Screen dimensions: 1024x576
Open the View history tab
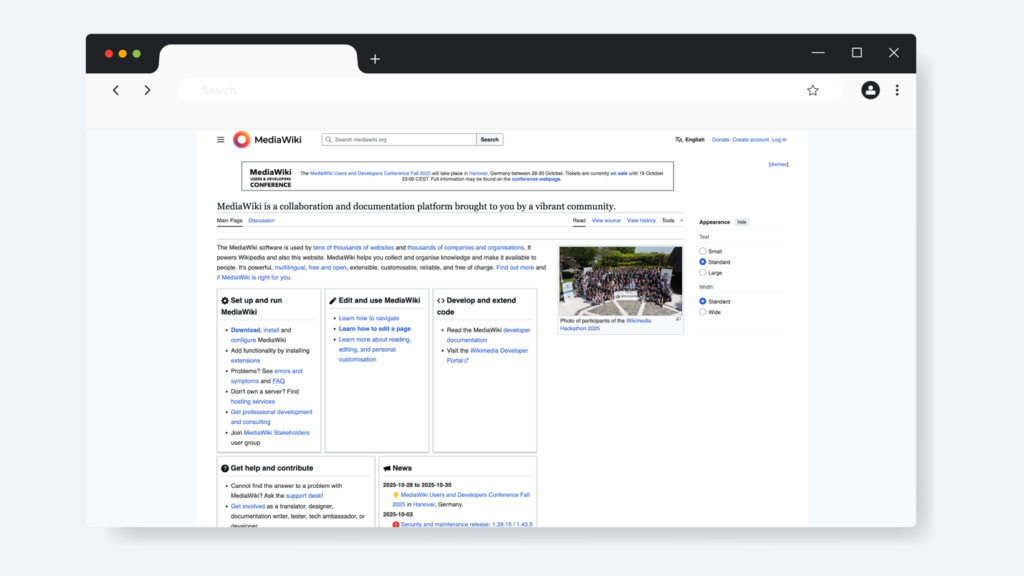click(641, 220)
